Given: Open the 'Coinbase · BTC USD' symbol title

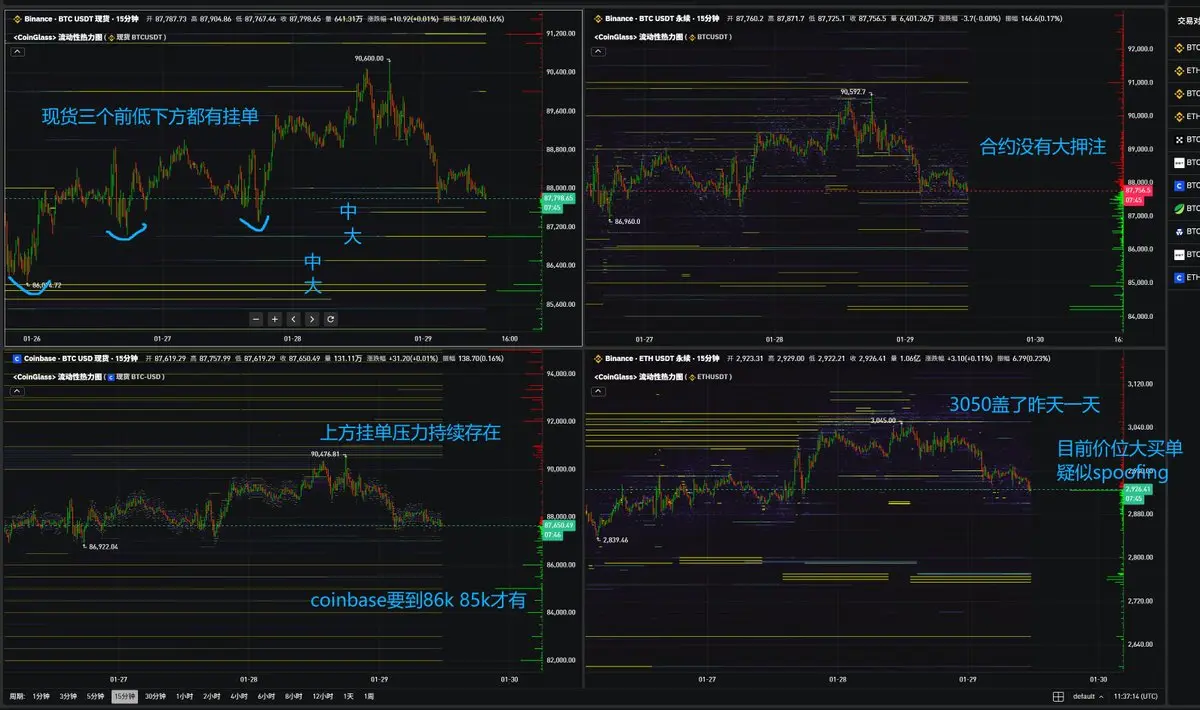Looking at the screenshot, I should point(61,357).
